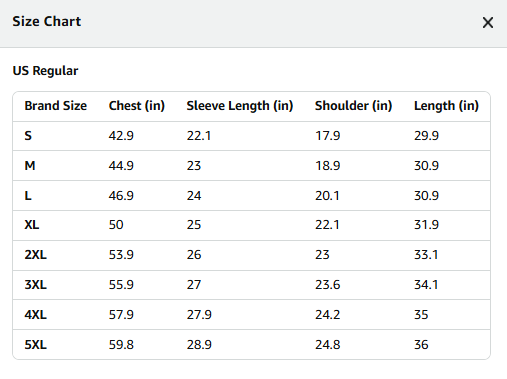Click the Brand Size column header
Image resolution: width=507 pixels, height=379 pixels.
pyautogui.click(x=56, y=106)
